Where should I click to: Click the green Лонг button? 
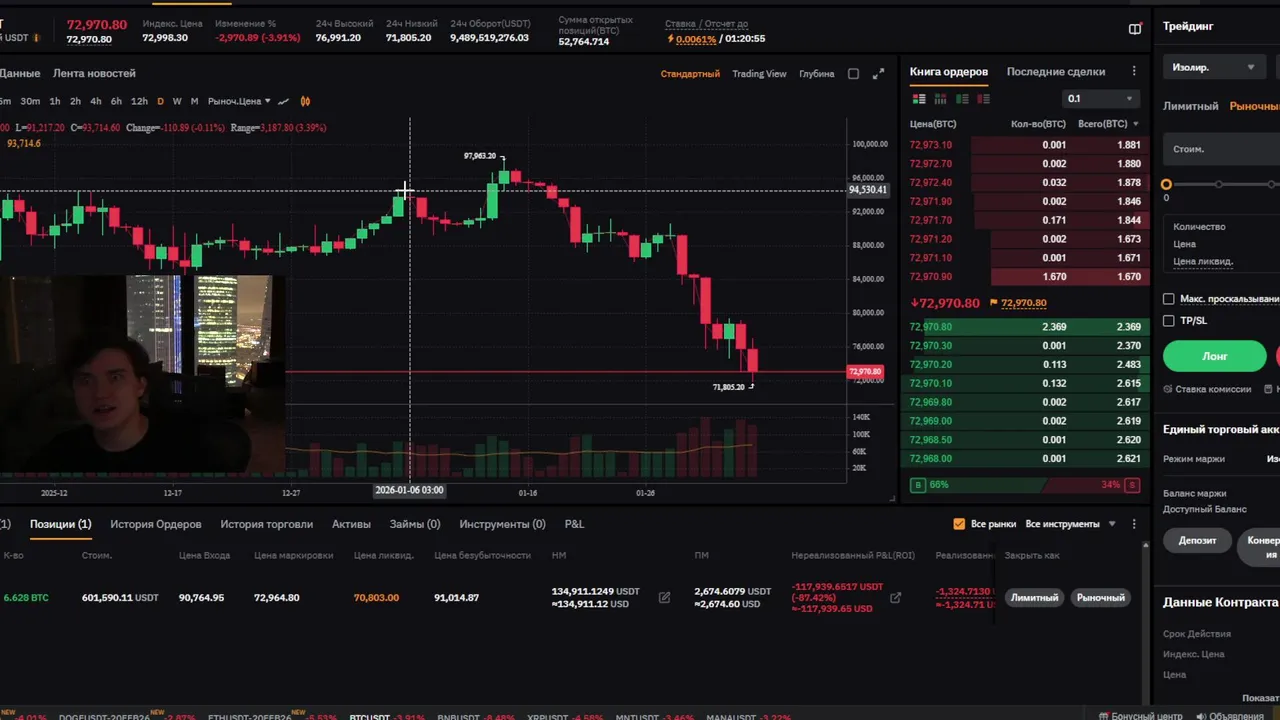1215,356
